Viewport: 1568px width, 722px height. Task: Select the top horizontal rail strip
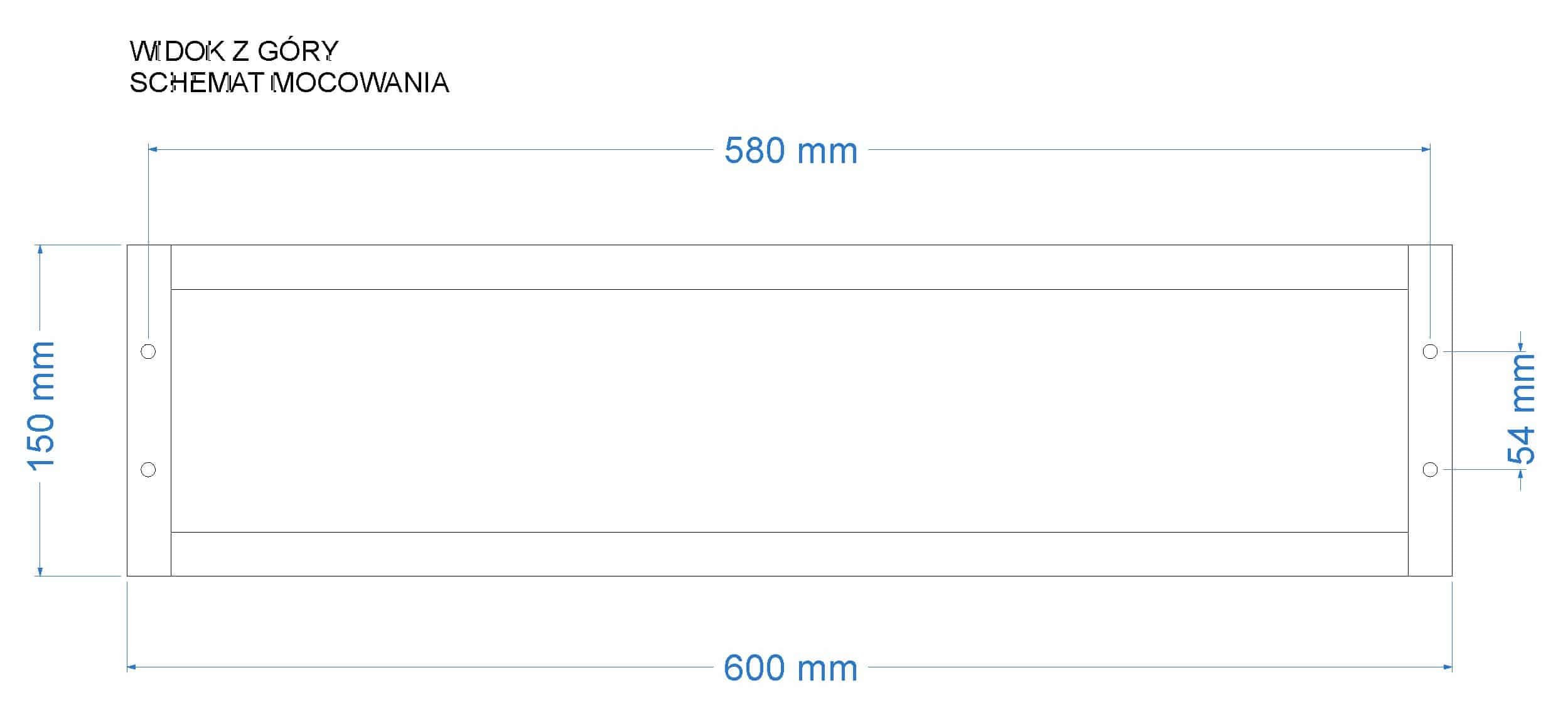click(789, 267)
